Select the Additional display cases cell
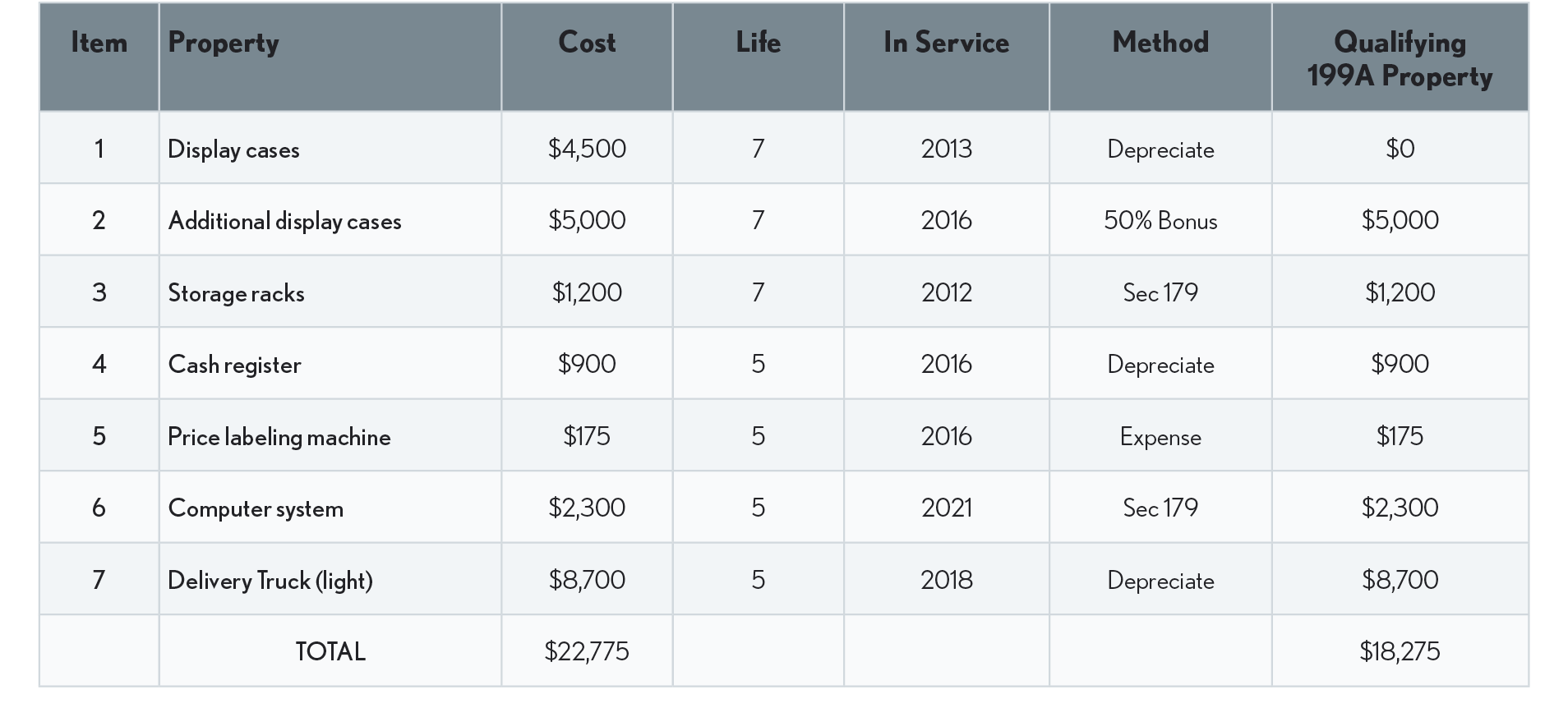 tap(284, 221)
